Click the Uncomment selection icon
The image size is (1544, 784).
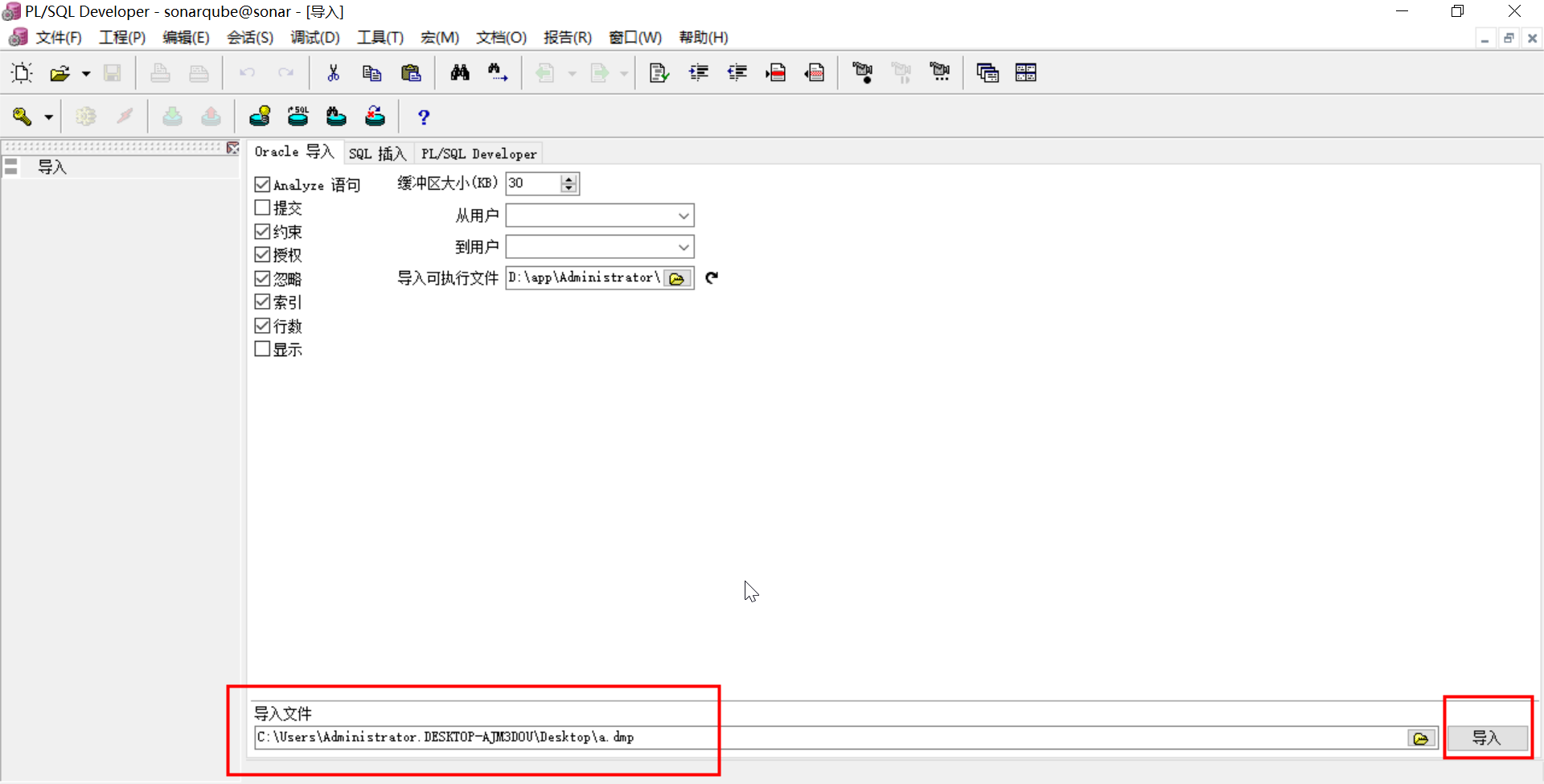[815, 73]
